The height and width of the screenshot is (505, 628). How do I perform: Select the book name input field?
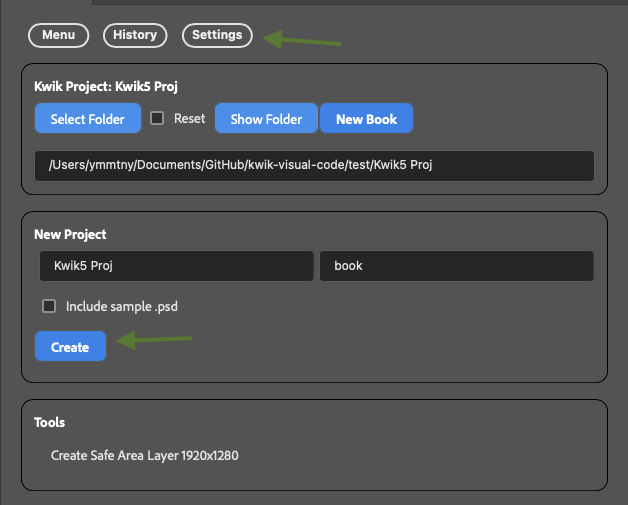pyautogui.click(x=457, y=266)
